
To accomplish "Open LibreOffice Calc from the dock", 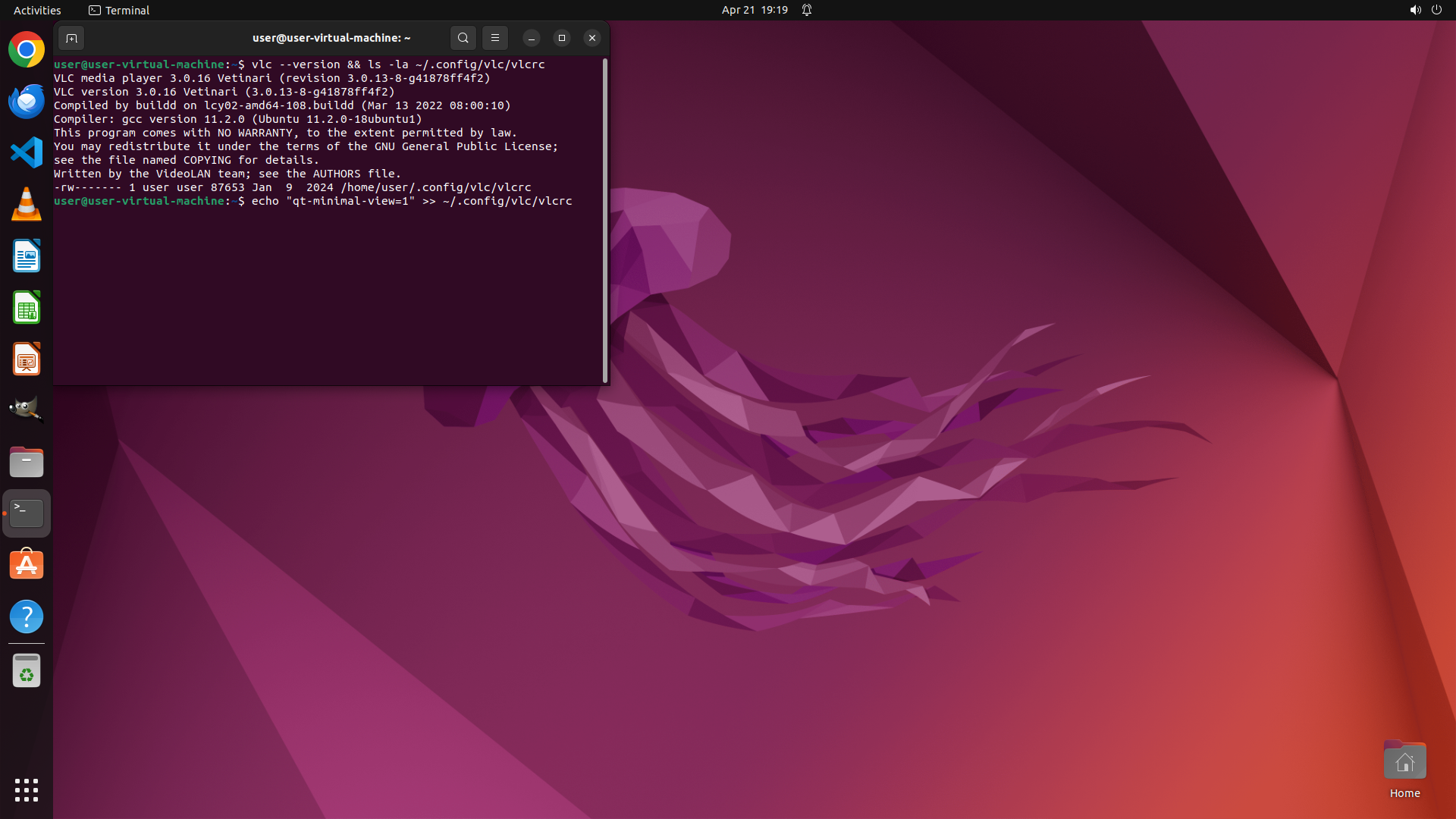I will [x=27, y=308].
